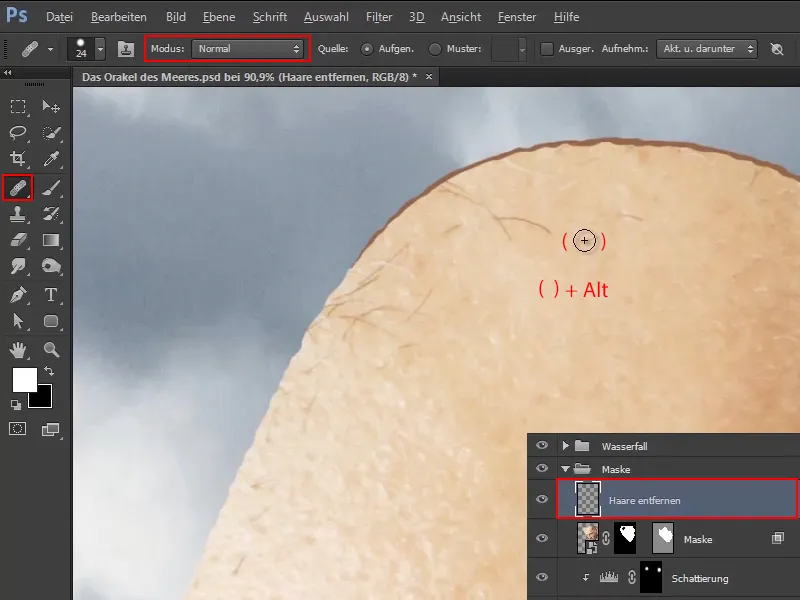Hide the Haare entfernen layer
Image resolution: width=800 pixels, height=600 pixels.
point(542,499)
